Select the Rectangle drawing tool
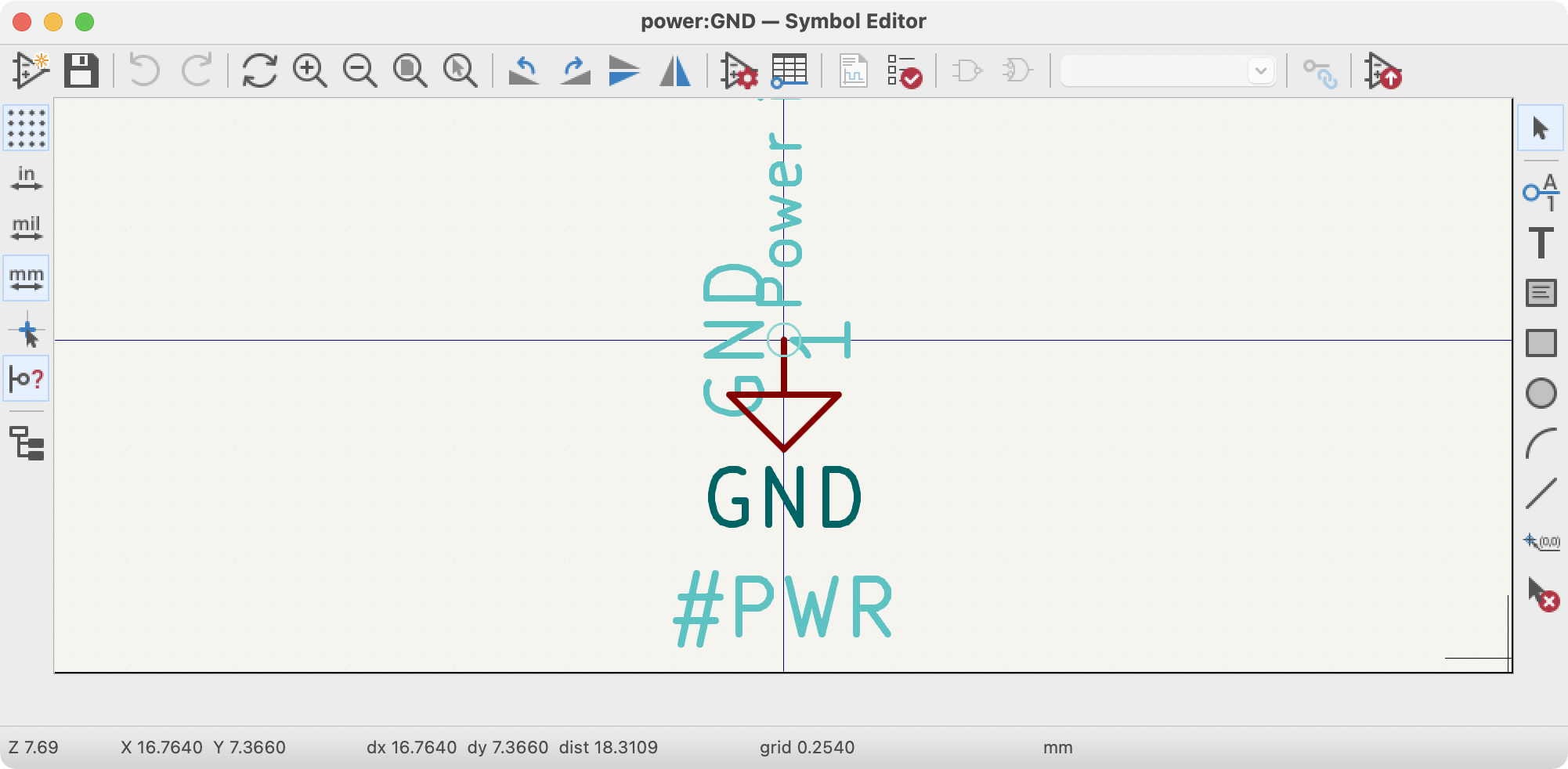The width and height of the screenshot is (1568, 769). 1540,342
